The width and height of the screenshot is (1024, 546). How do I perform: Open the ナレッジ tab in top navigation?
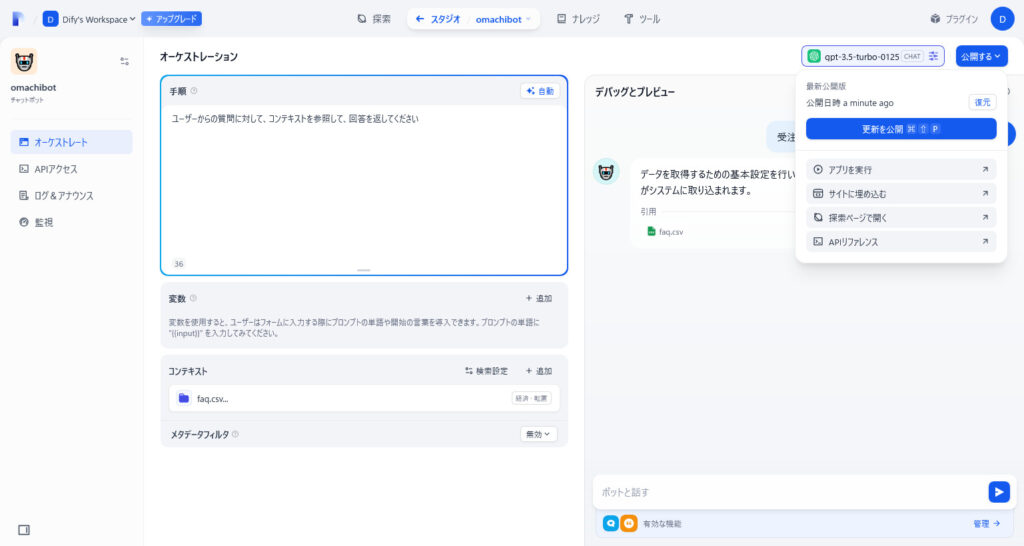click(x=578, y=19)
